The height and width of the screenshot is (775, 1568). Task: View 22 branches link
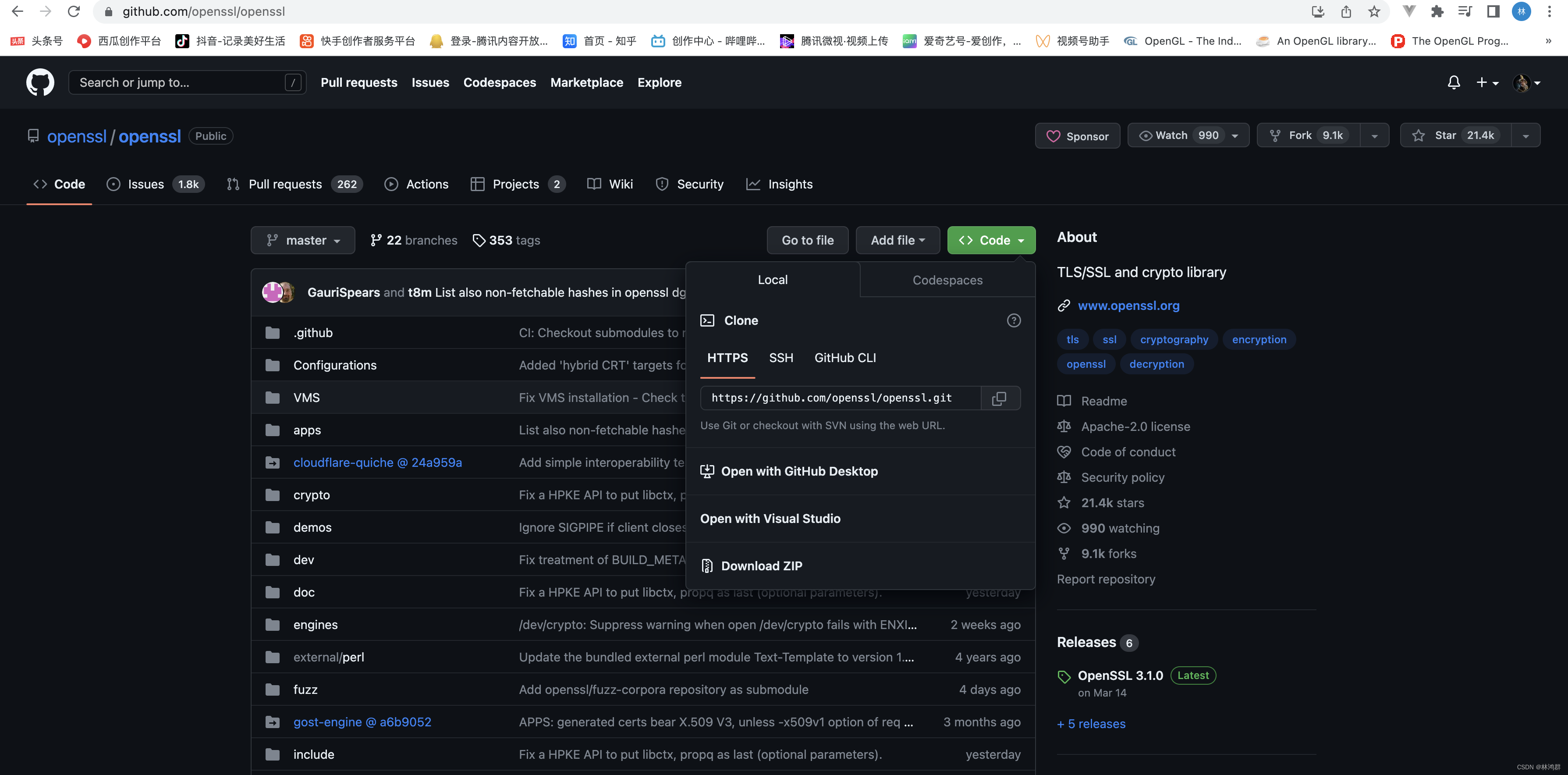point(414,241)
